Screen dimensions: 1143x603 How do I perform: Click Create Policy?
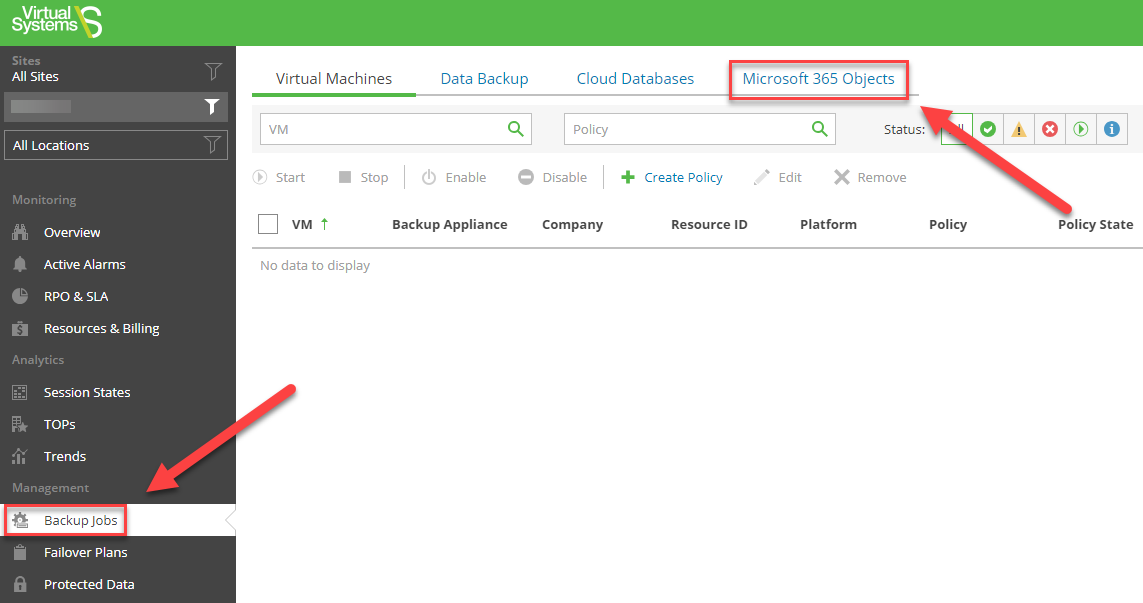pos(671,177)
